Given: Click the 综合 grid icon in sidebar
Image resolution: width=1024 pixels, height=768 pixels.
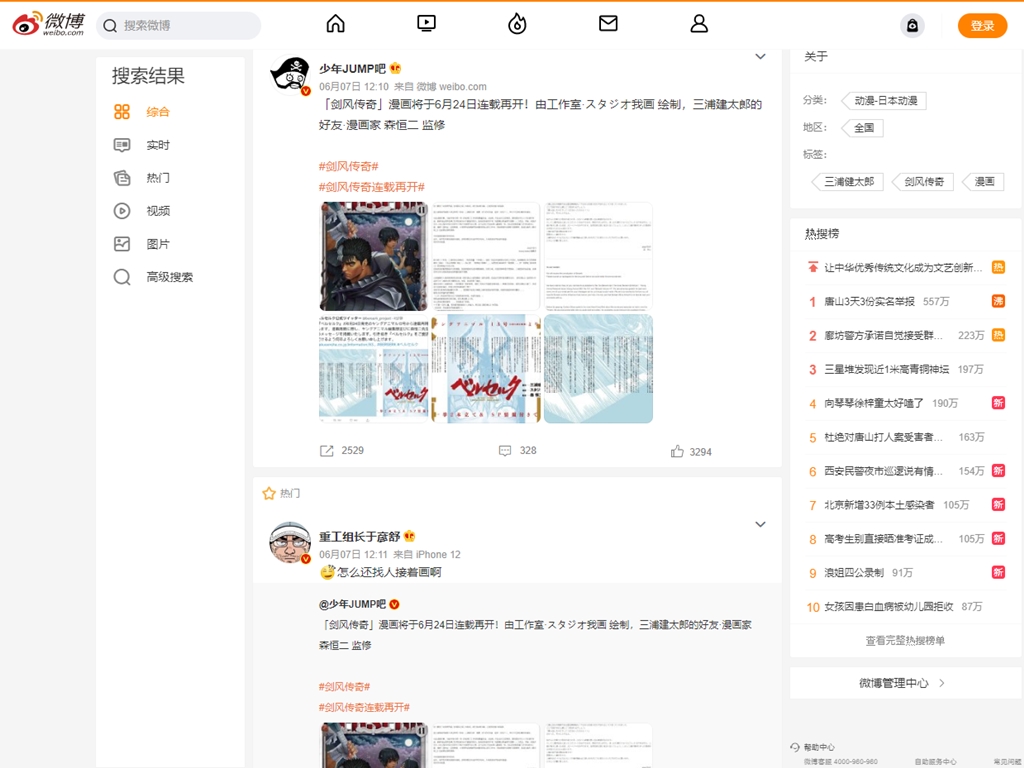Looking at the screenshot, I should click(121, 112).
